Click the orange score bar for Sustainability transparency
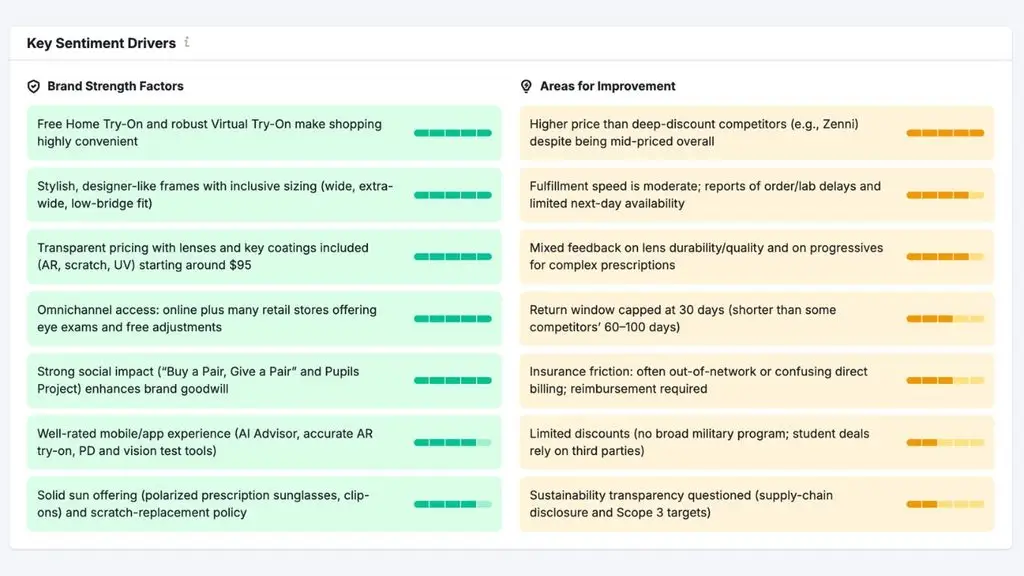This screenshot has width=1024, height=576. point(945,504)
